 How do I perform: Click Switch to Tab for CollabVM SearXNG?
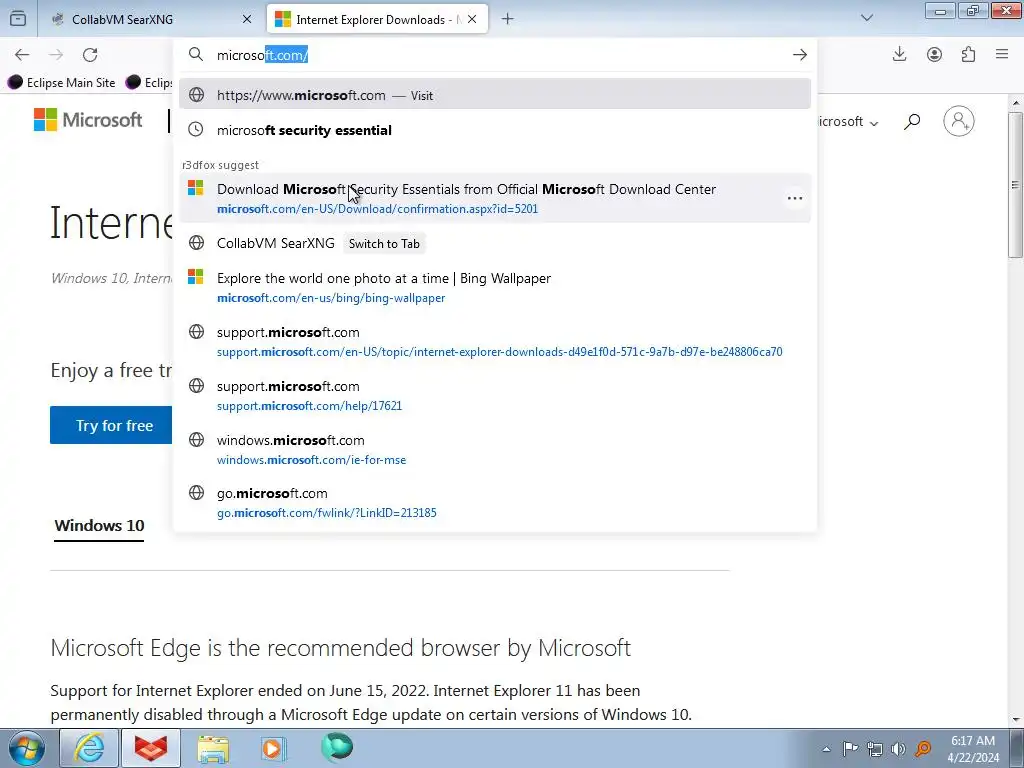coord(384,244)
